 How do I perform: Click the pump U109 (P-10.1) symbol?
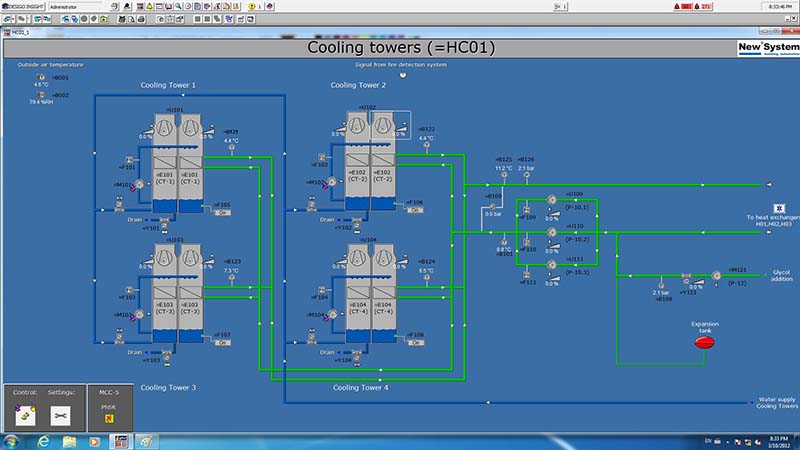coord(552,200)
